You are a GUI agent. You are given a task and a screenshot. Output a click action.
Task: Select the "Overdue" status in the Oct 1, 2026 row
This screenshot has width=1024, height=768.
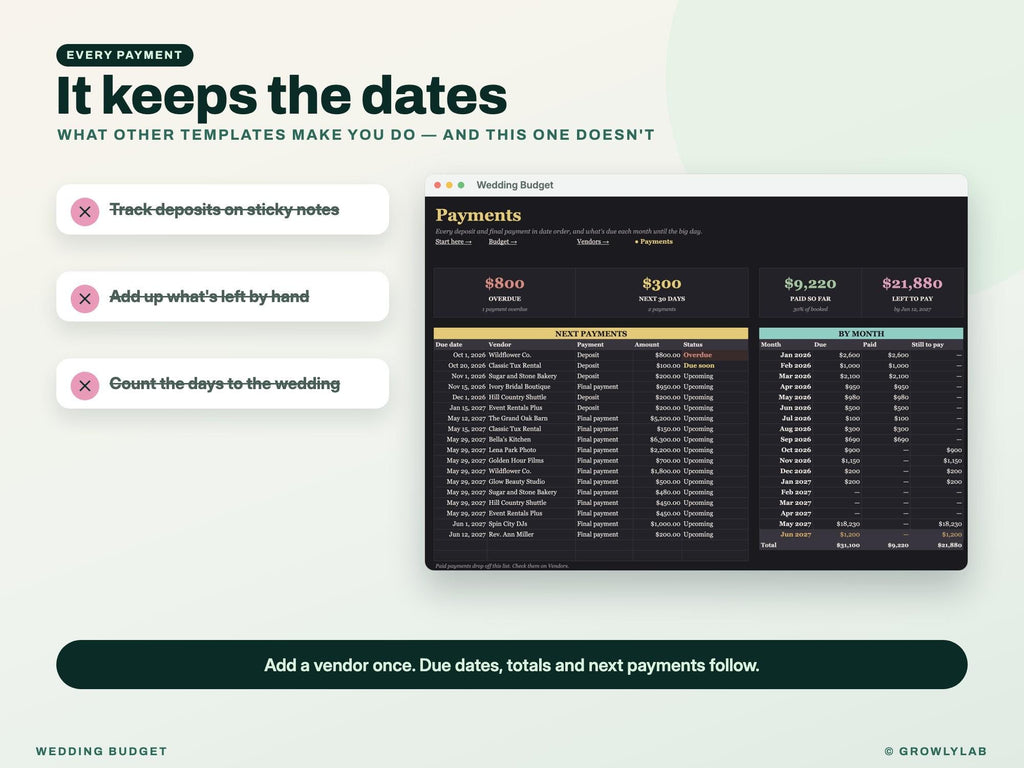tap(697, 355)
